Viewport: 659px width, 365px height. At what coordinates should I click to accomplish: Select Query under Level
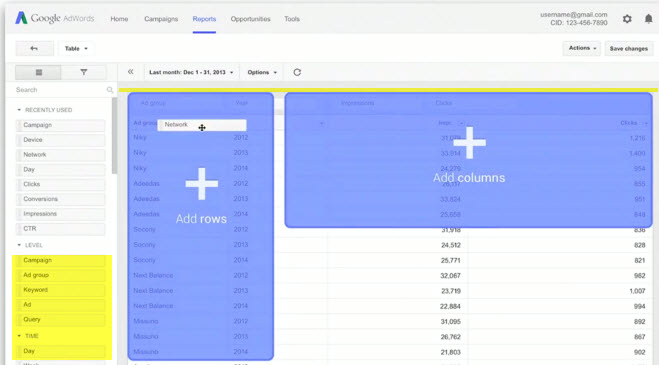point(61,320)
